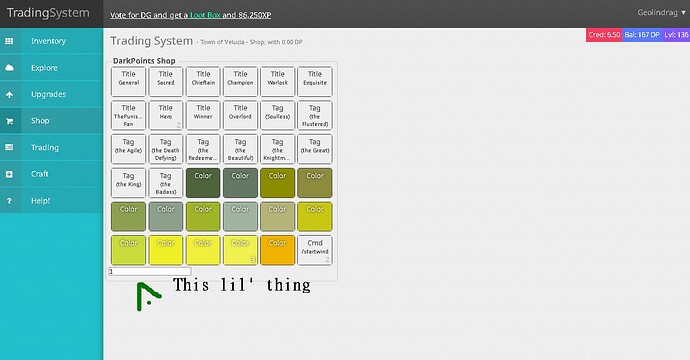Pick the orange Color swatch
The height and width of the screenshot is (360, 690).
coord(278,250)
